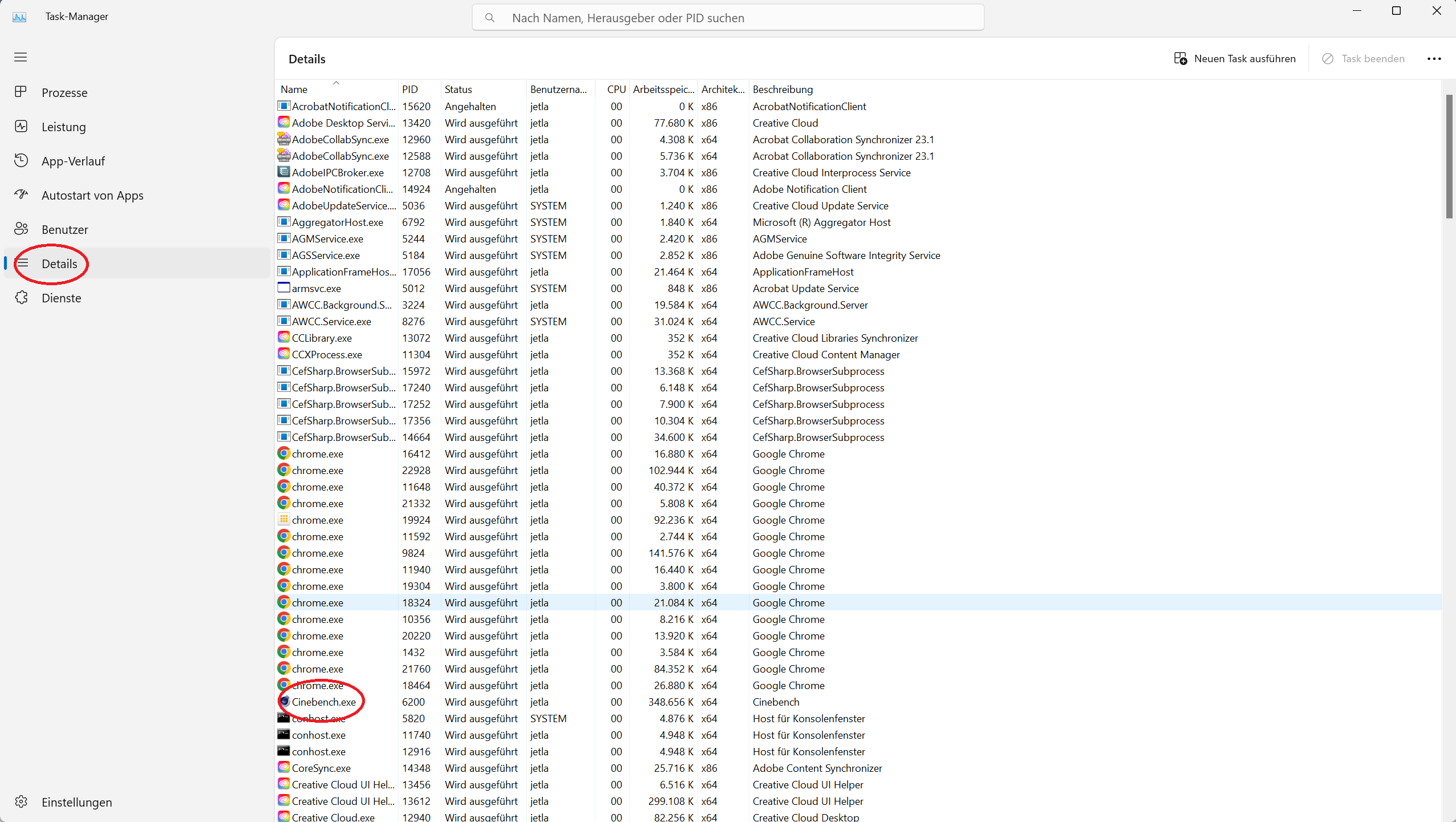This screenshot has height=822, width=1456.
Task: Click the Prozesse sidebar icon
Action: [21, 92]
